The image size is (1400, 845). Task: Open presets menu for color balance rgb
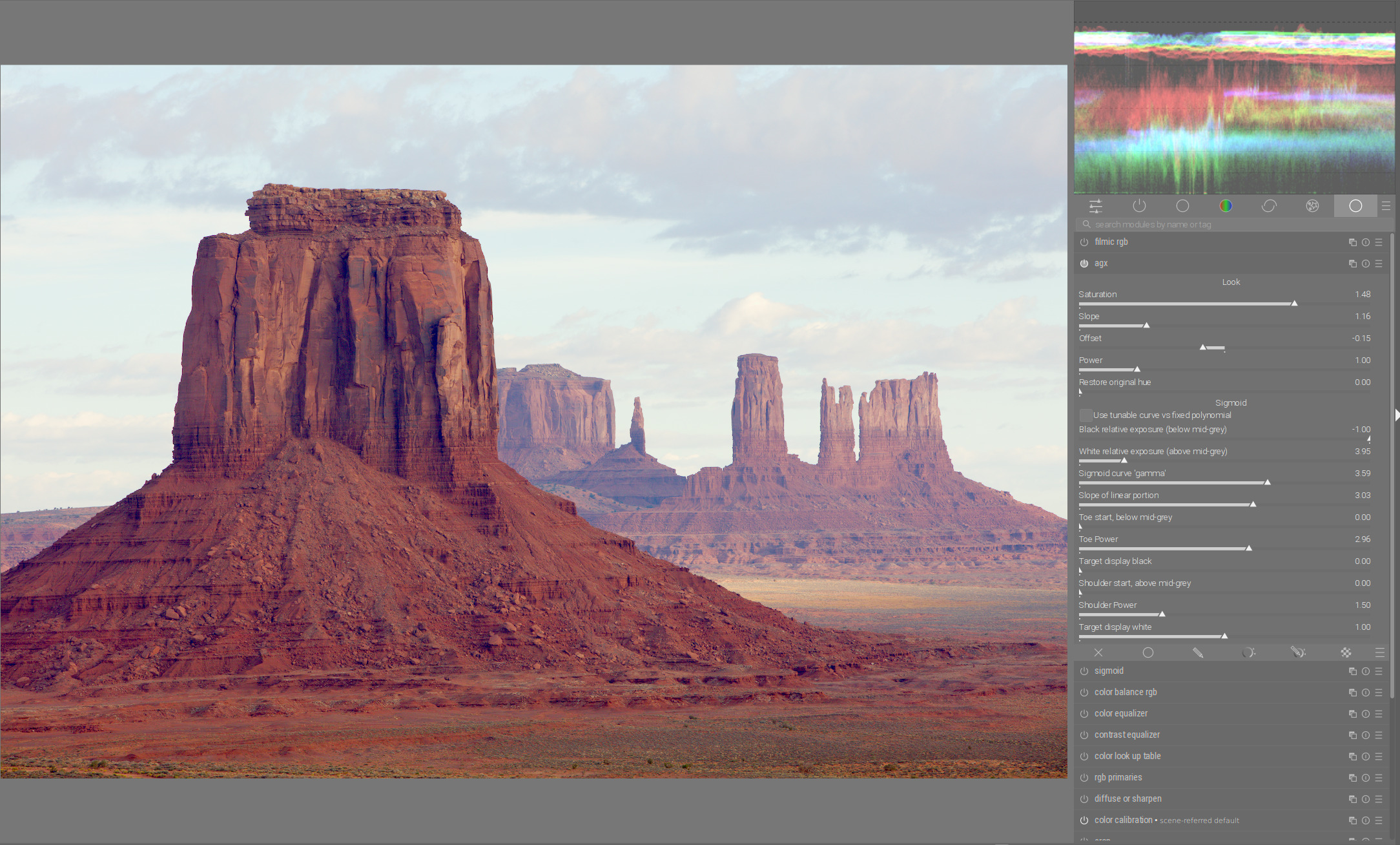(1379, 693)
